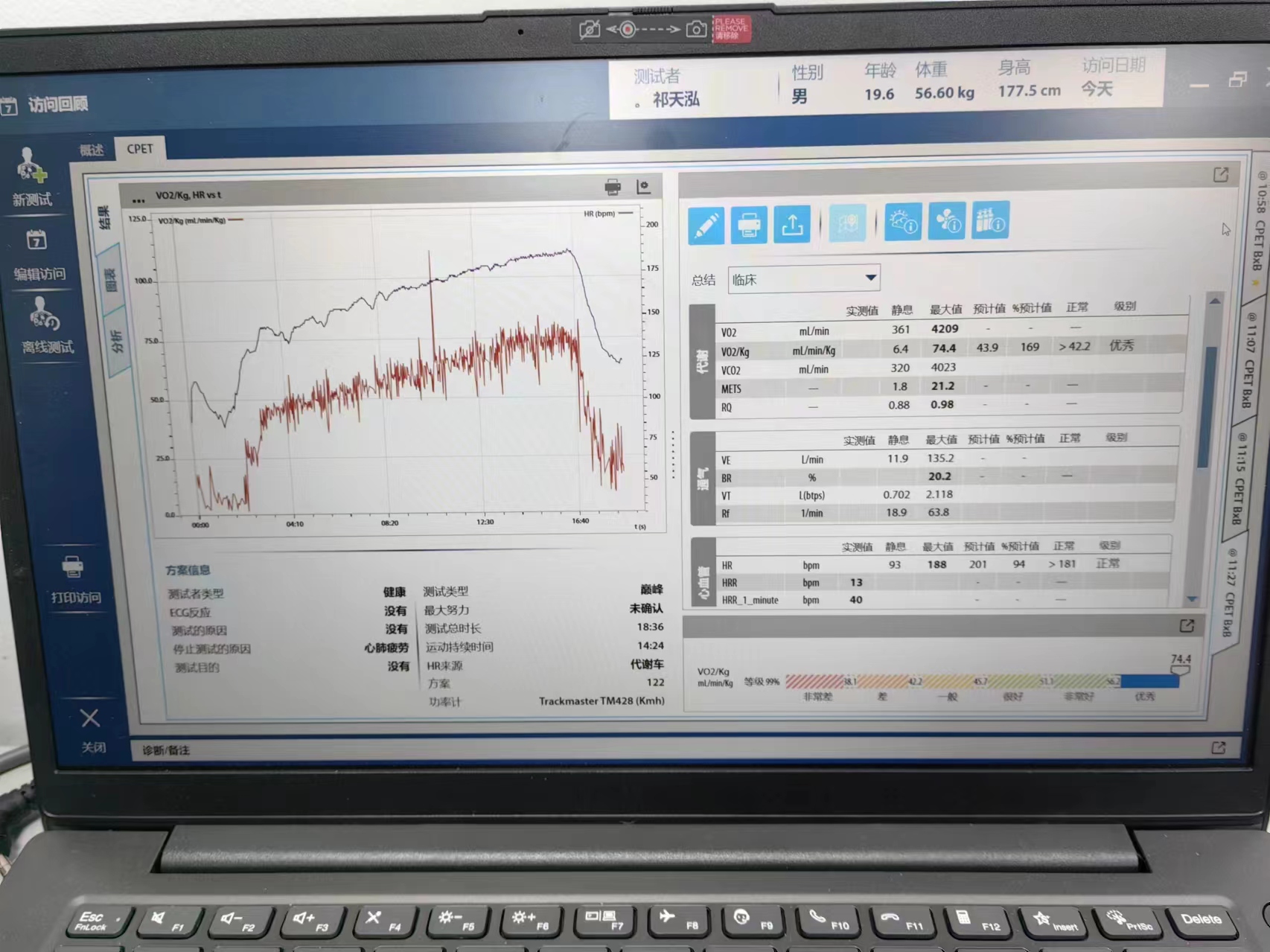
Task: Click the blue 优秀 rating segment
Action: (1149, 681)
